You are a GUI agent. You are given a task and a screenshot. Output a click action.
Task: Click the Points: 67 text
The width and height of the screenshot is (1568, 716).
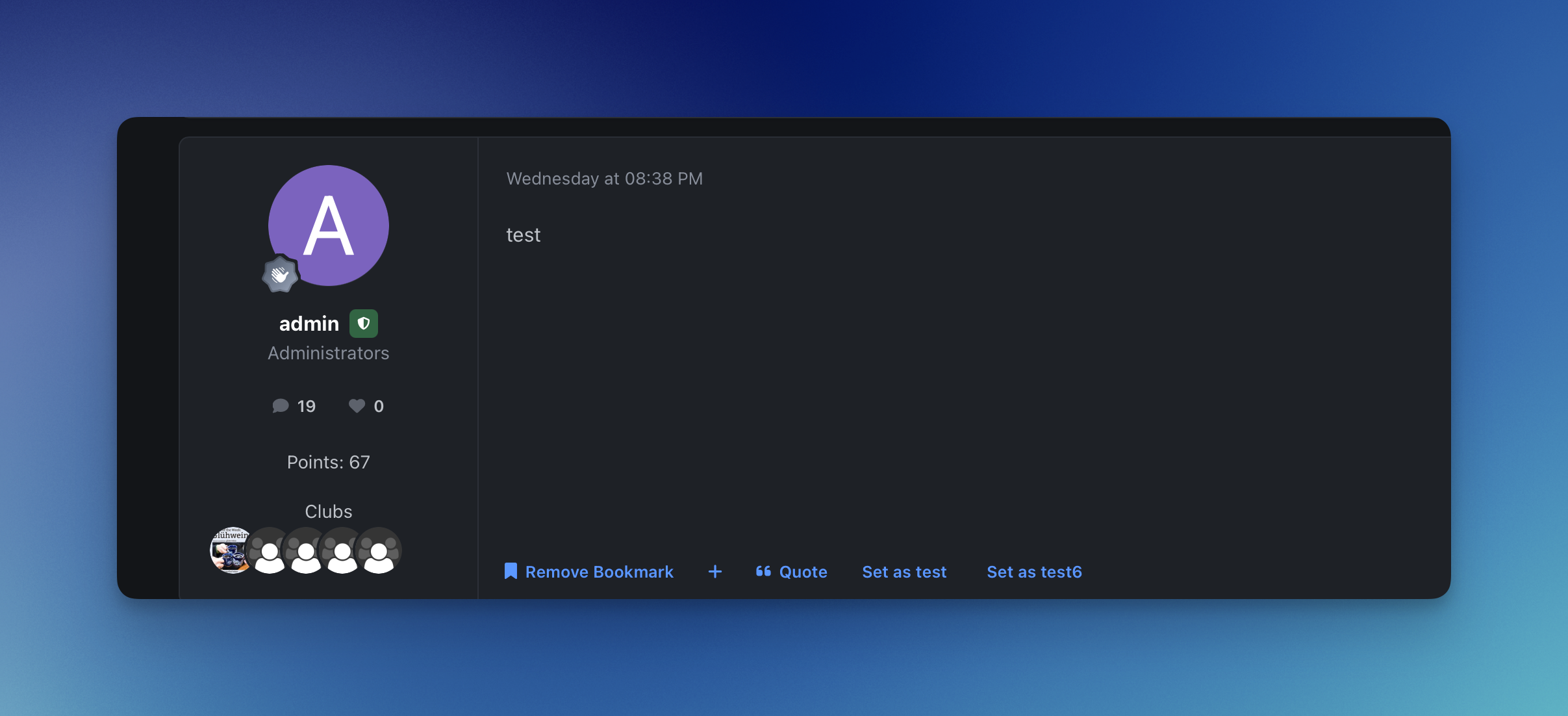pos(328,462)
